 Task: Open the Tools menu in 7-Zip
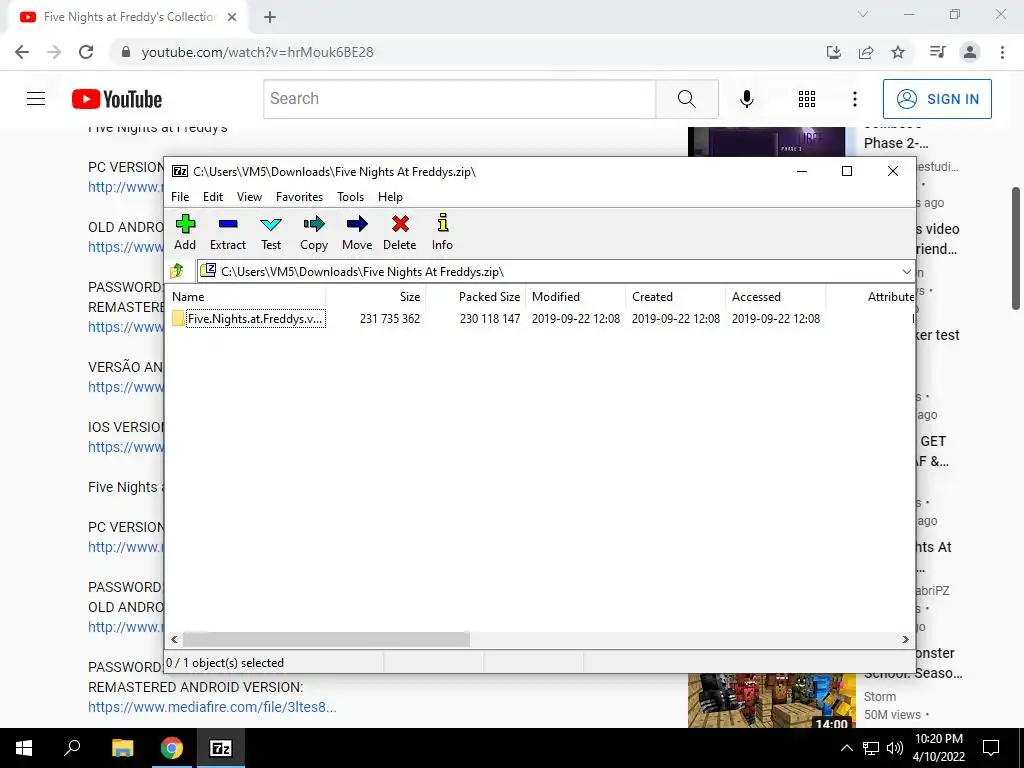click(x=350, y=197)
